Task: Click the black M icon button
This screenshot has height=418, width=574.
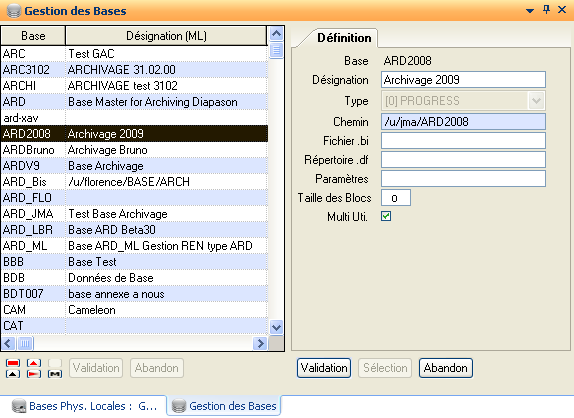Action: [x=55, y=374]
